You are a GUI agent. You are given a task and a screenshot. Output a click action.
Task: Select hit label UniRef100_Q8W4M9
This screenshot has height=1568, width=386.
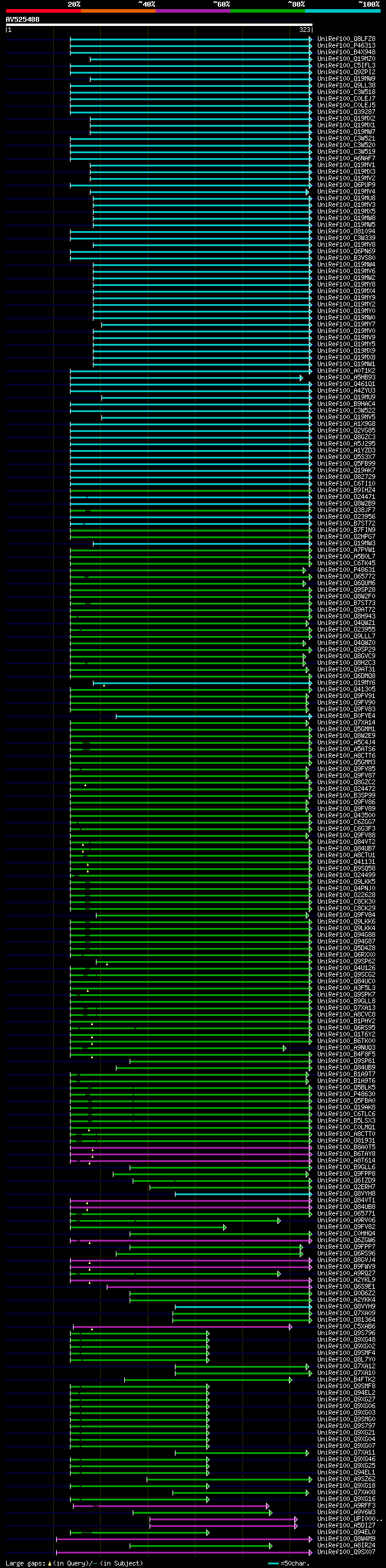(346, 1540)
